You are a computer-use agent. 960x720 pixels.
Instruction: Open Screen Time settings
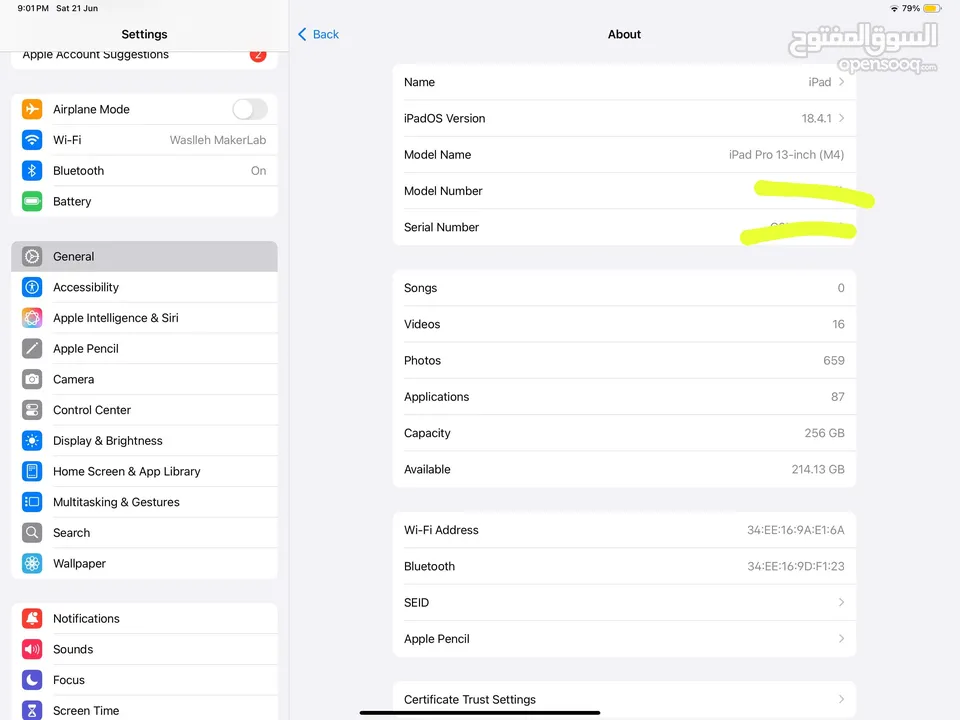144,710
